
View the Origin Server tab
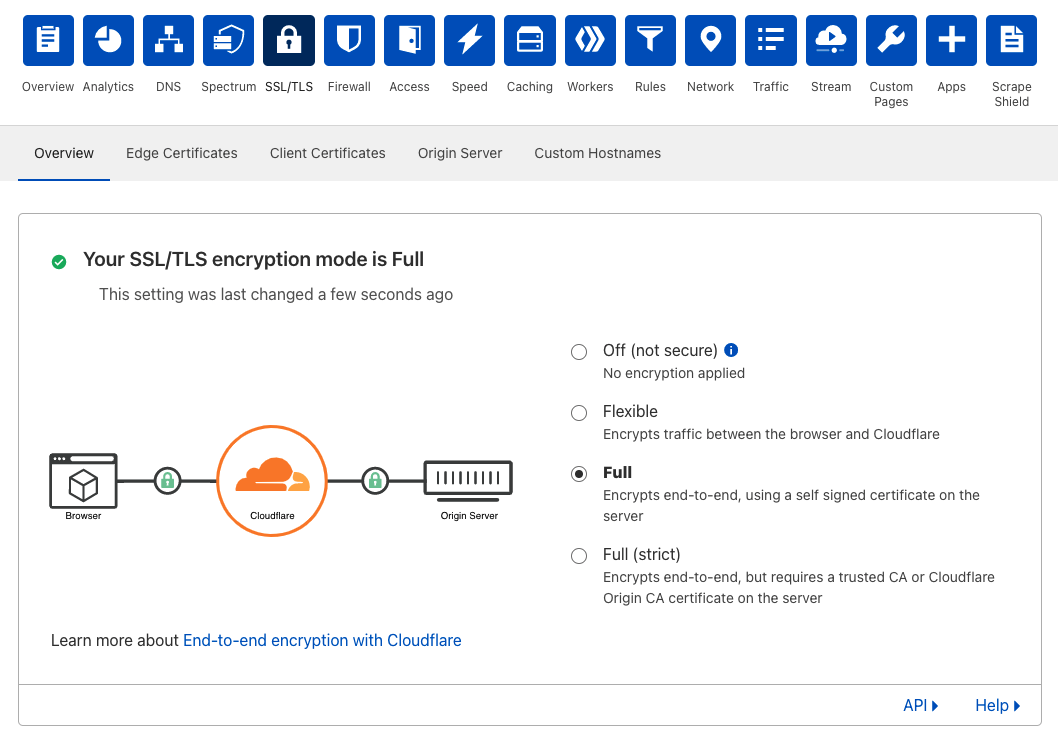(x=459, y=153)
